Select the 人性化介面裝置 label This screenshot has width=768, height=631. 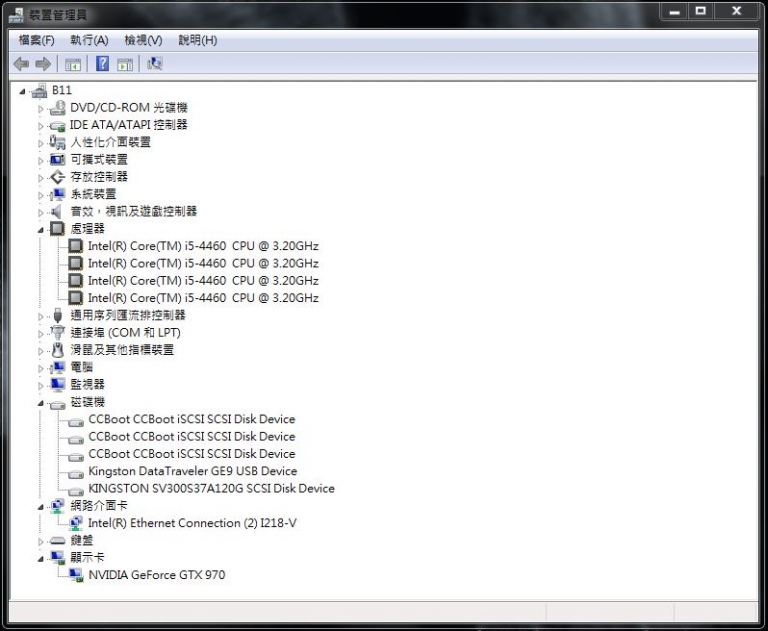[111, 143]
